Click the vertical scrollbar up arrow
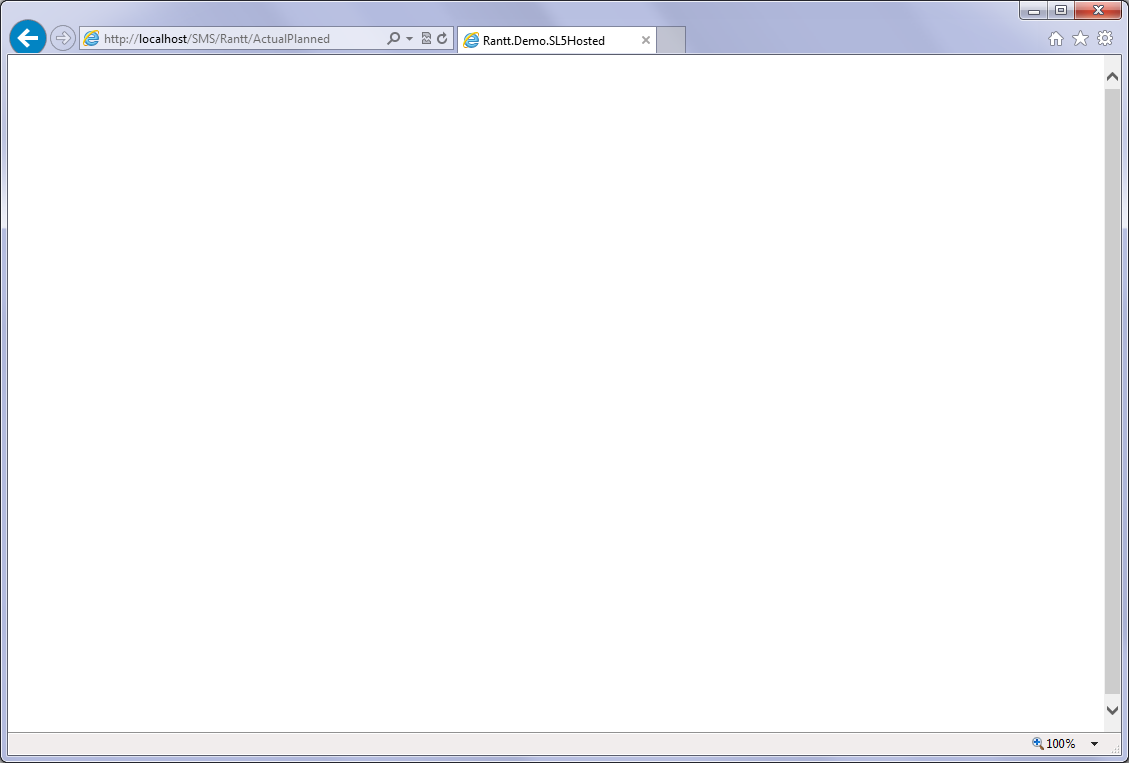 (x=1112, y=77)
